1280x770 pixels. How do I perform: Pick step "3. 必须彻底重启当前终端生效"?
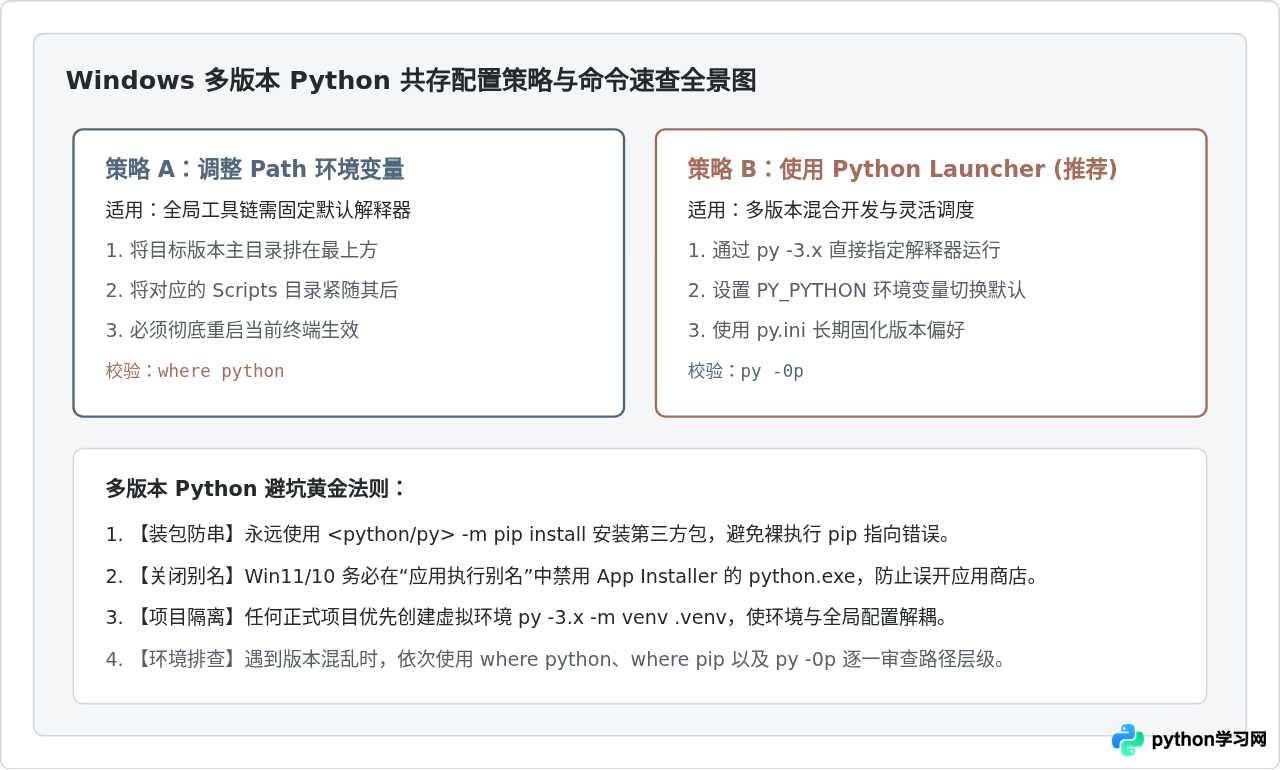click(x=232, y=330)
